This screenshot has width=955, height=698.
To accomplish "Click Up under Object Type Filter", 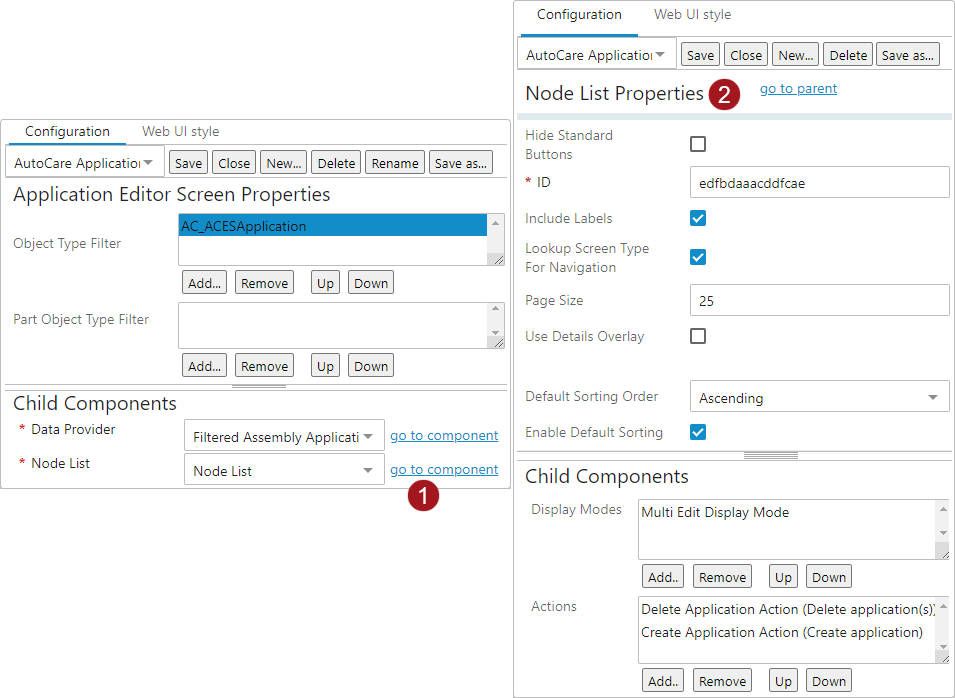I will click(325, 283).
